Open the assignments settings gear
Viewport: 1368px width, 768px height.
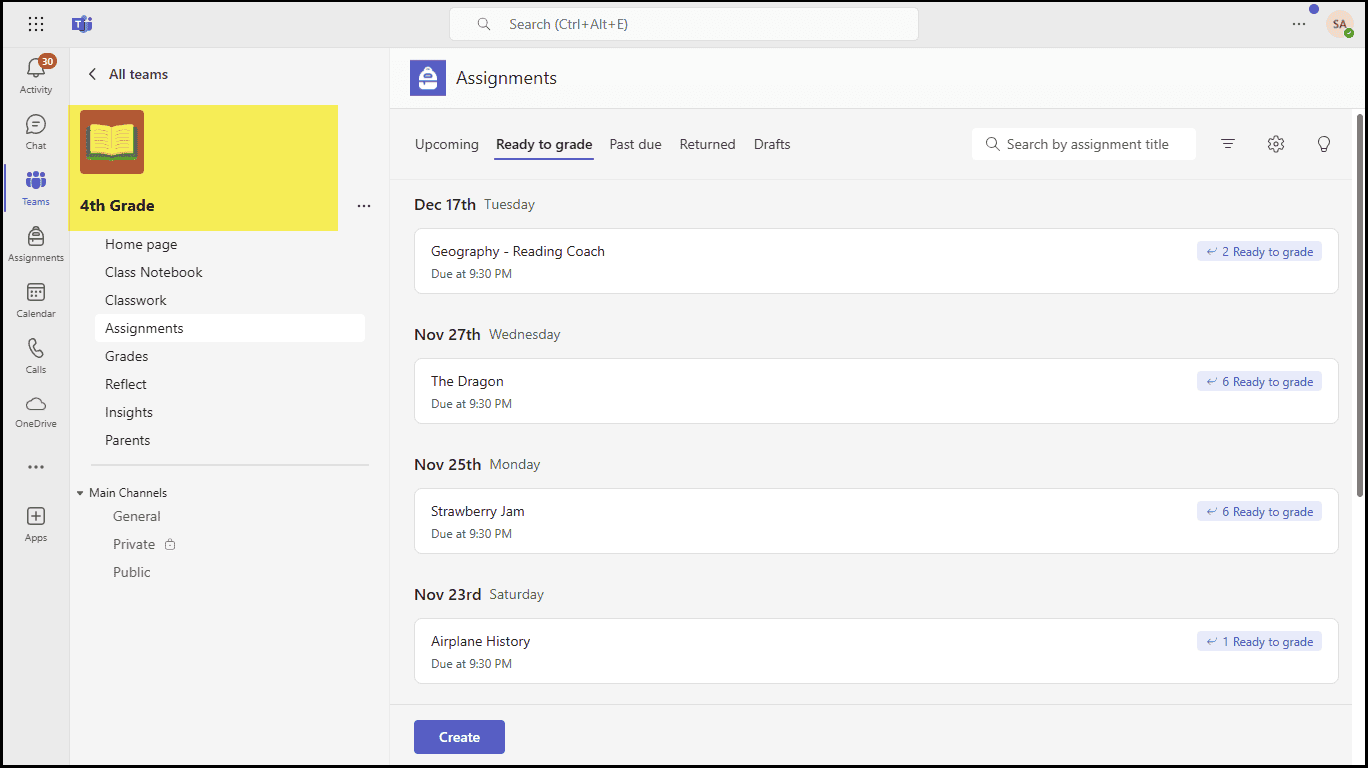[1275, 143]
